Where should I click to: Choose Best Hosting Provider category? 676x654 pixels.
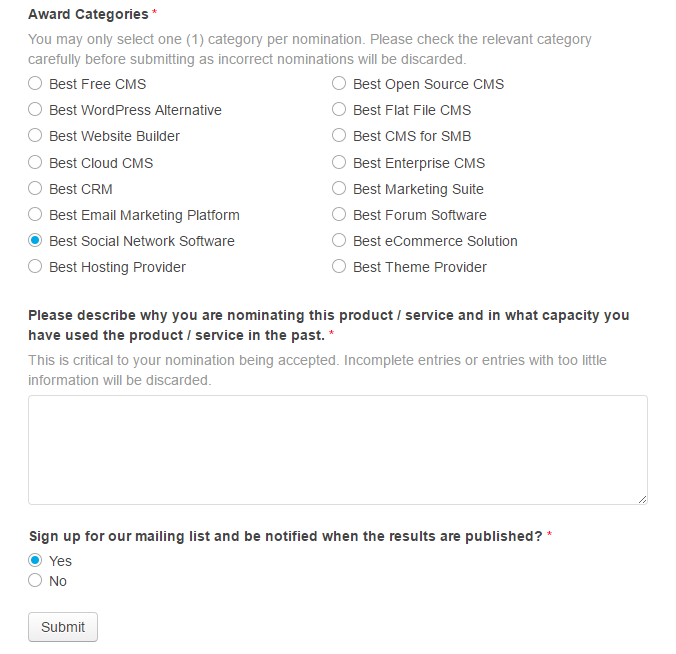click(35, 267)
